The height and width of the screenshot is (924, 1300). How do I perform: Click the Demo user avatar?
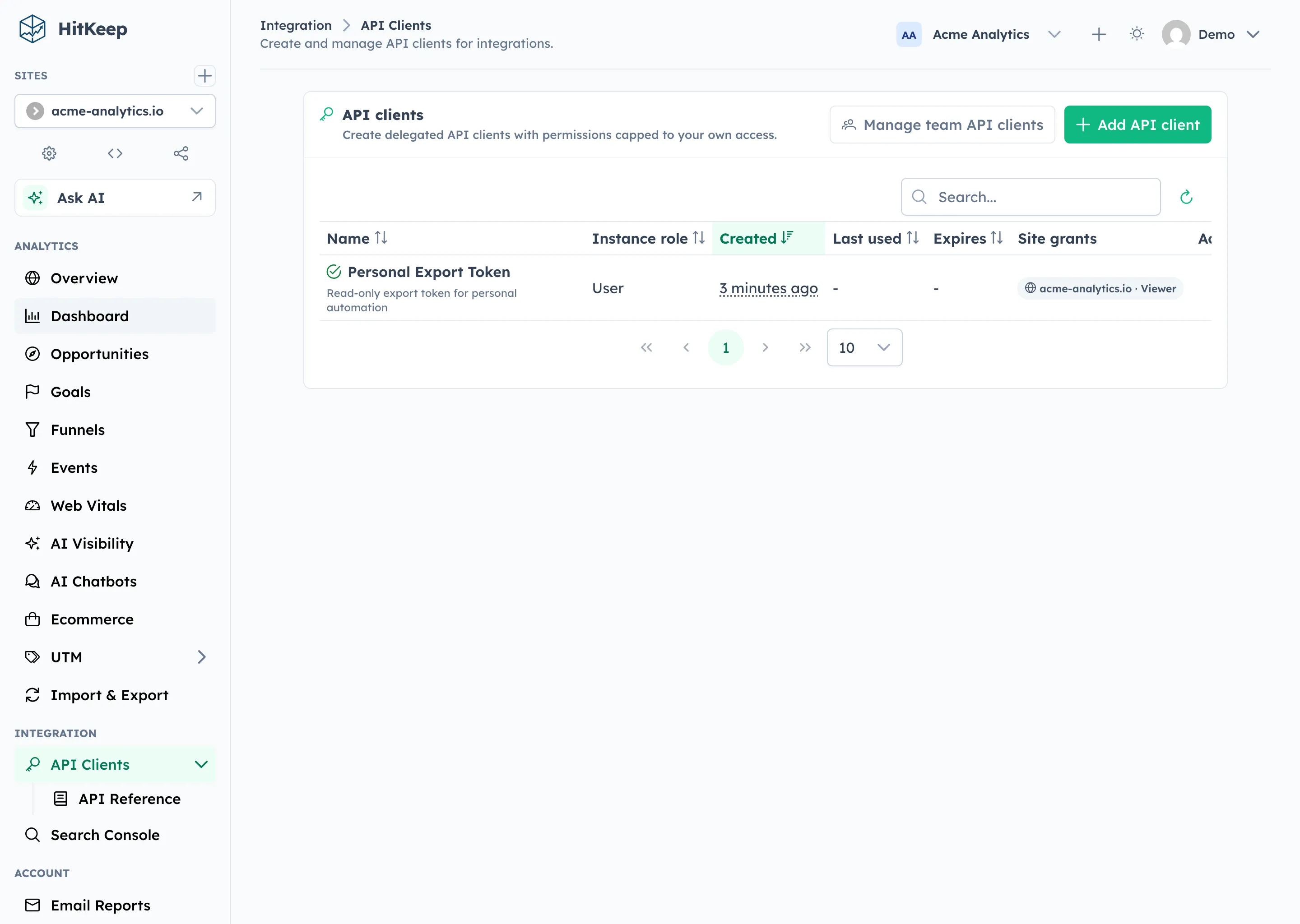click(1176, 34)
